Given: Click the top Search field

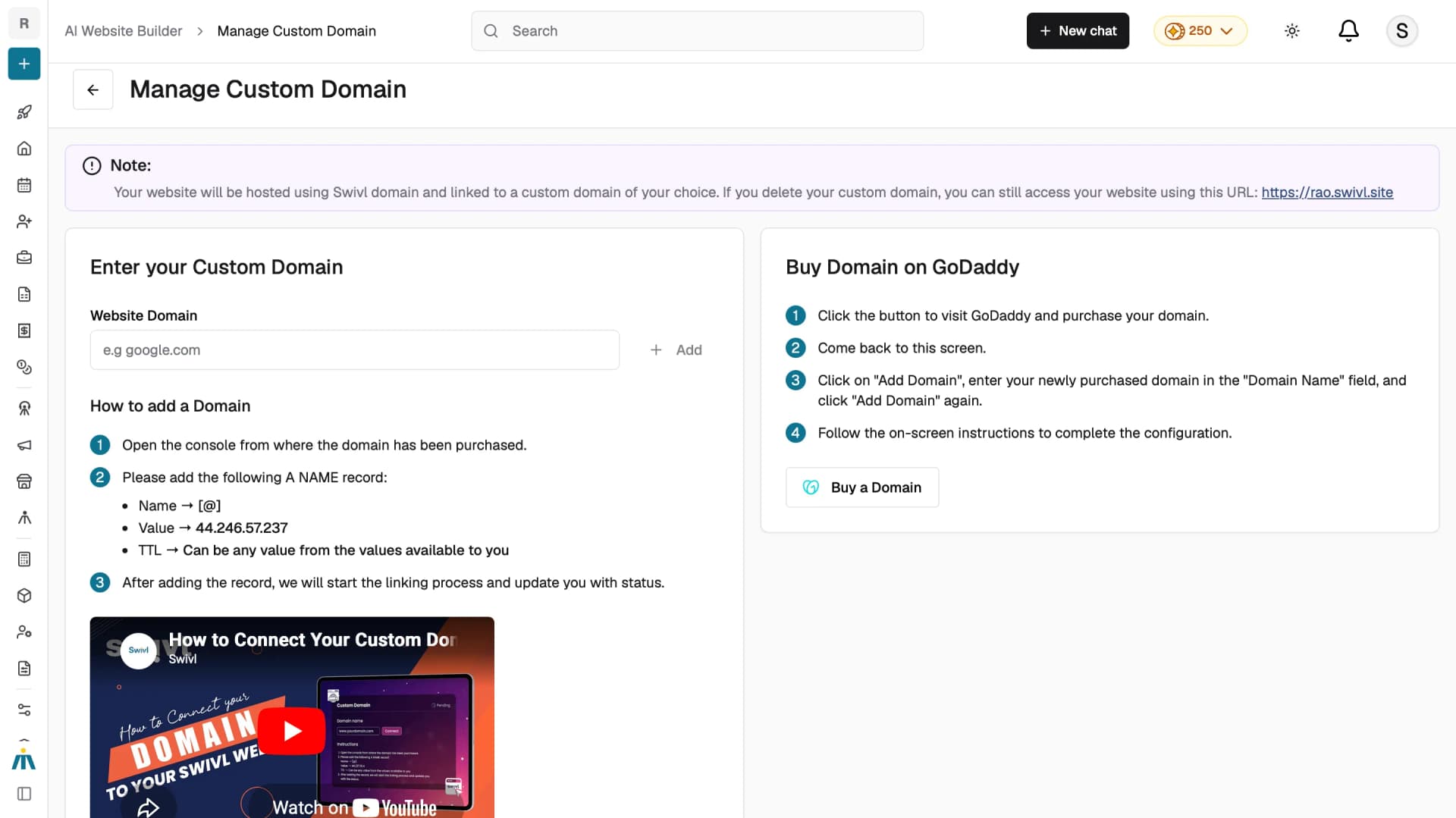Looking at the screenshot, I should pos(697,31).
